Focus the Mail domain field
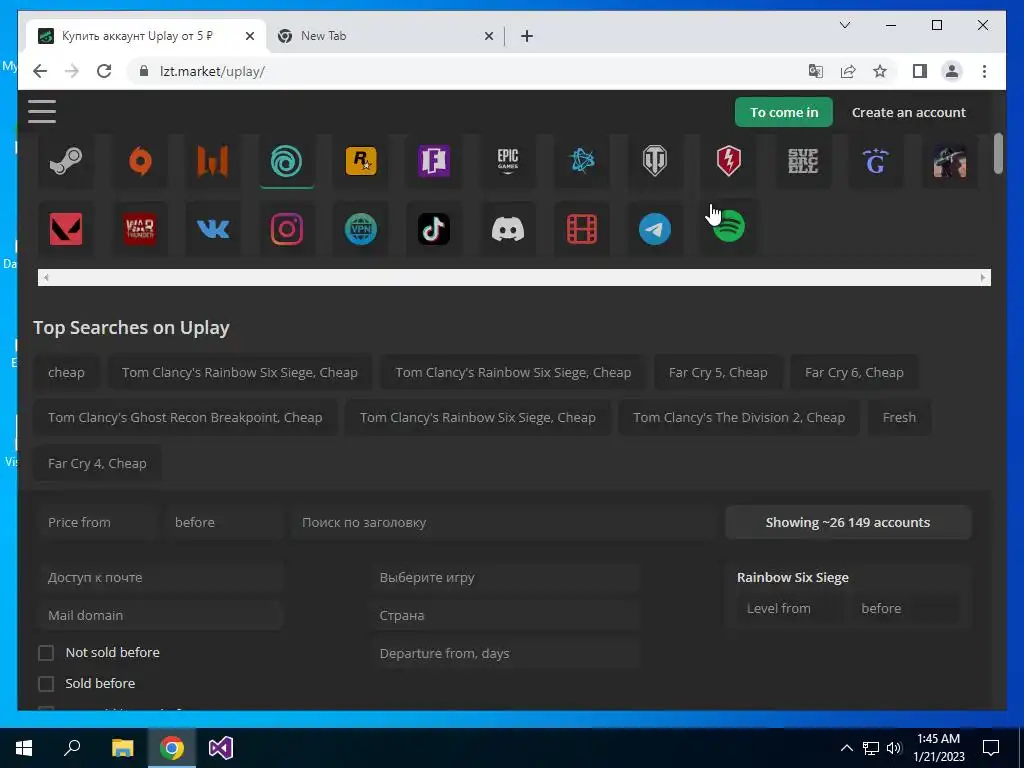This screenshot has height=768, width=1024. (160, 615)
